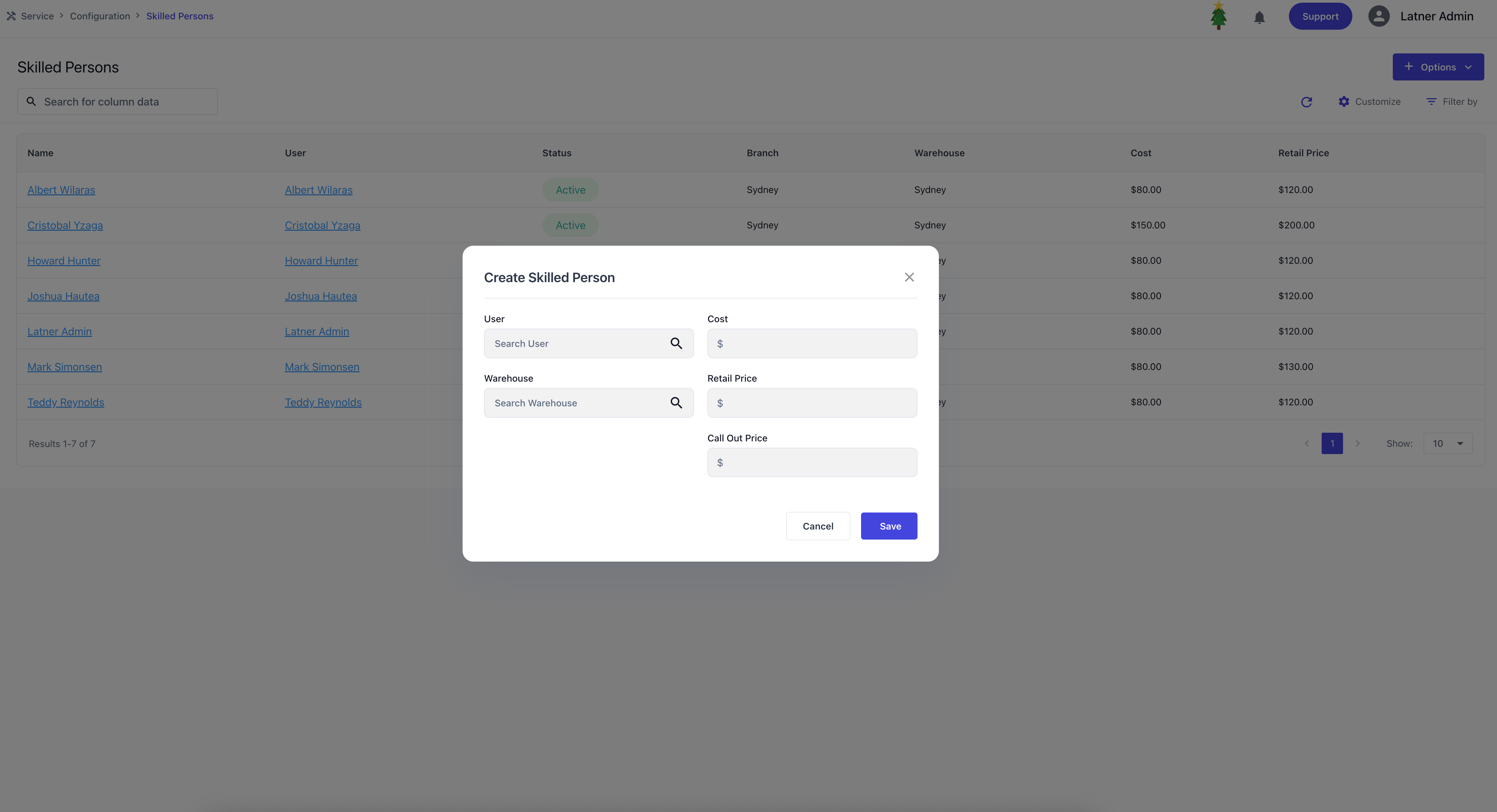Close the Create Skilled Person dialog

909,277
